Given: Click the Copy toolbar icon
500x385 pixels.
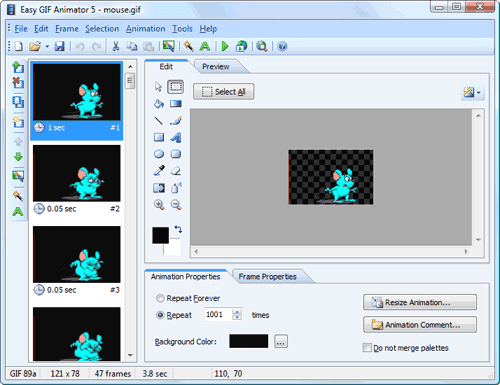Looking at the screenshot, I should tap(132, 46).
